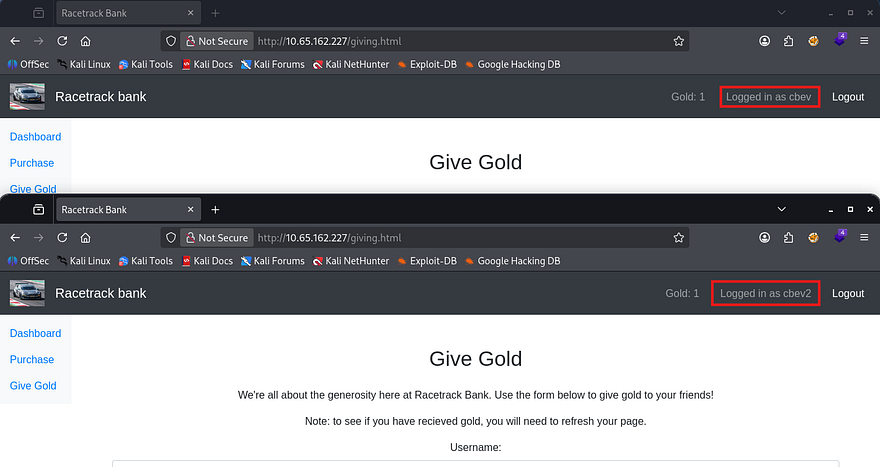Open the hamburger menu in the cbev2 window

pyautogui.click(x=864, y=238)
